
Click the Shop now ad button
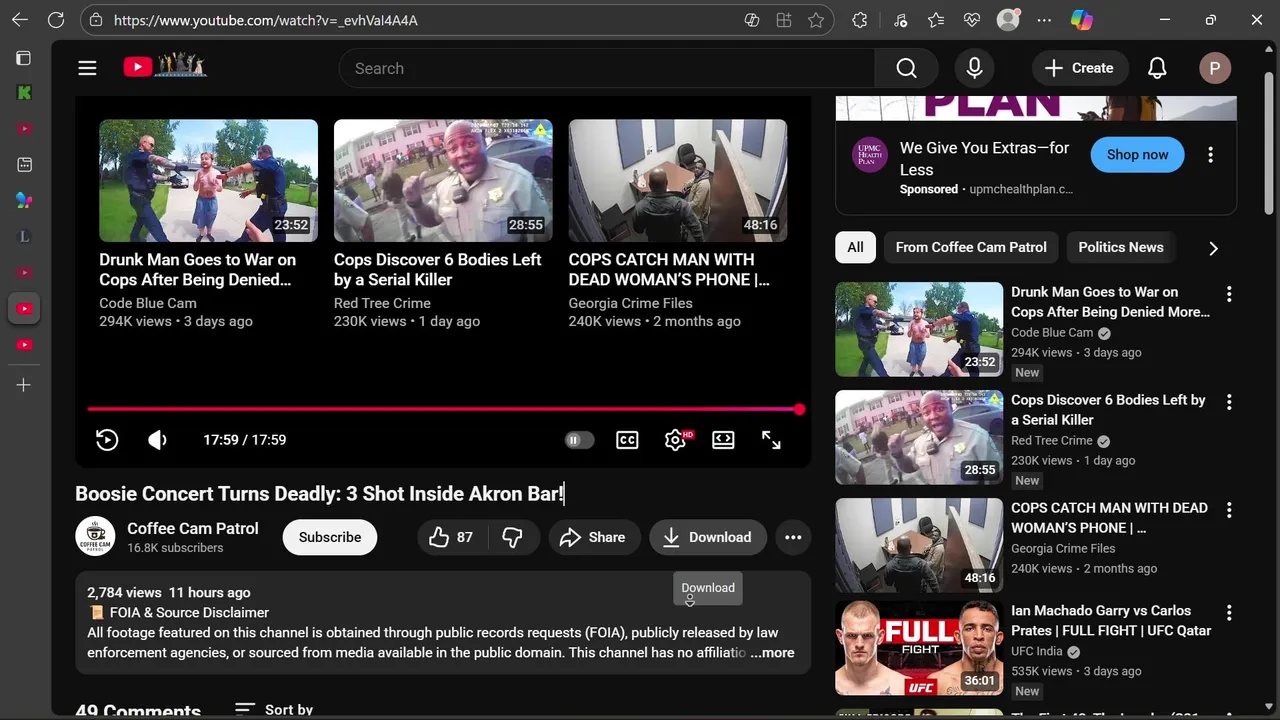[1137, 154]
